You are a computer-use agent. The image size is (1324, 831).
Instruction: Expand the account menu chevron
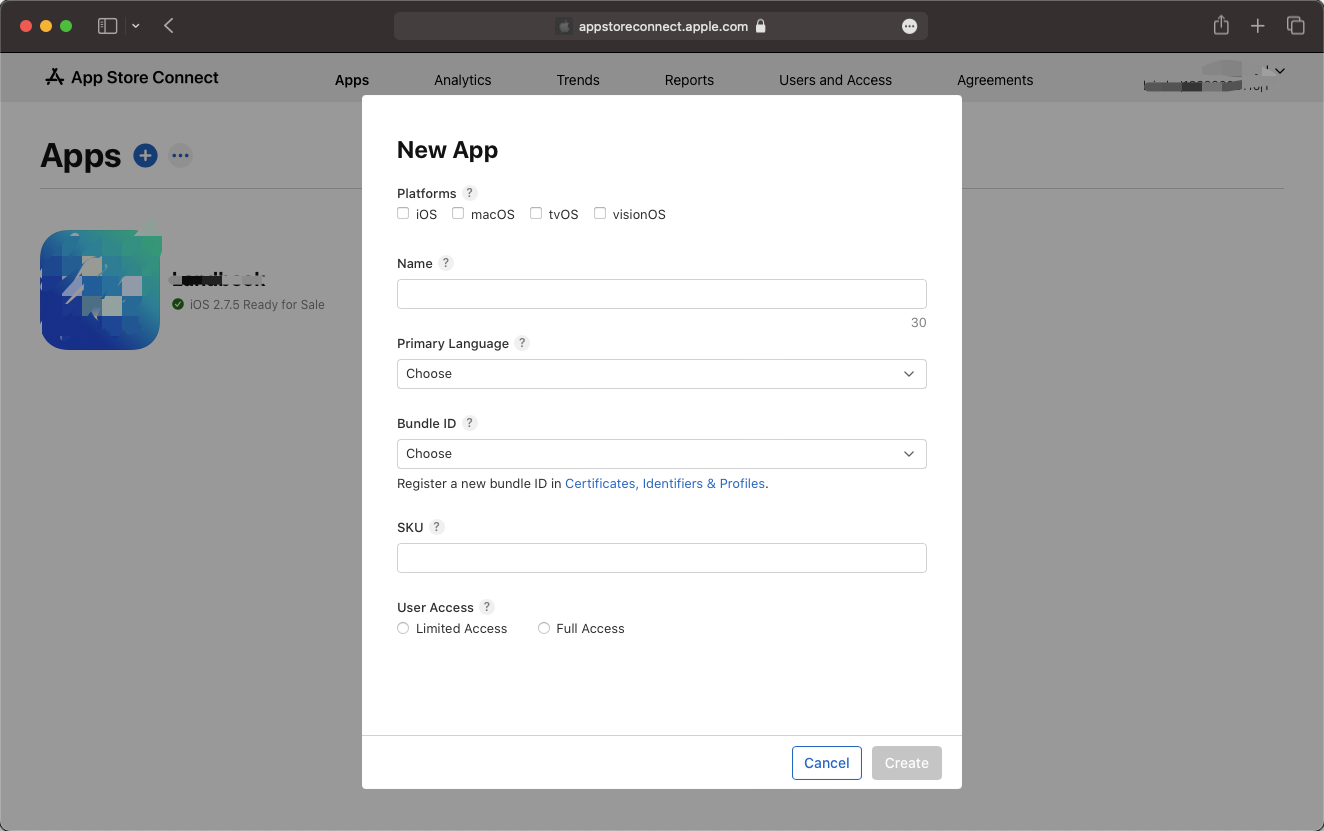1280,70
